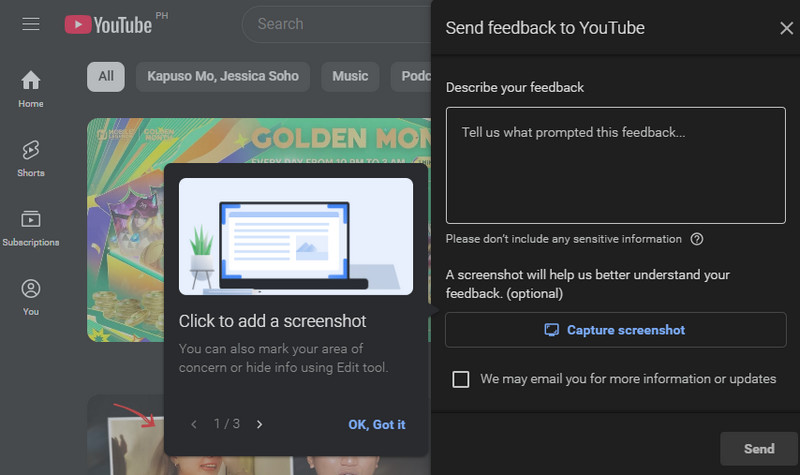Click the 'Describe your feedback' label
Viewport: 800px width, 475px height.
point(515,88)
